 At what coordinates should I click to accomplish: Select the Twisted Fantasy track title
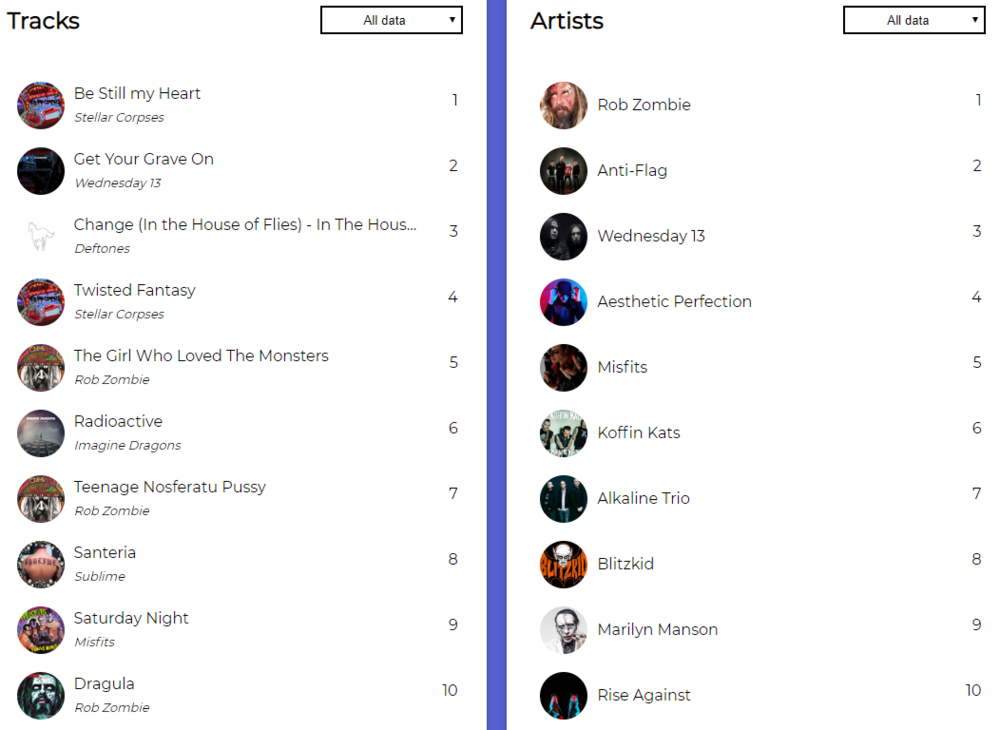(134, 290)
